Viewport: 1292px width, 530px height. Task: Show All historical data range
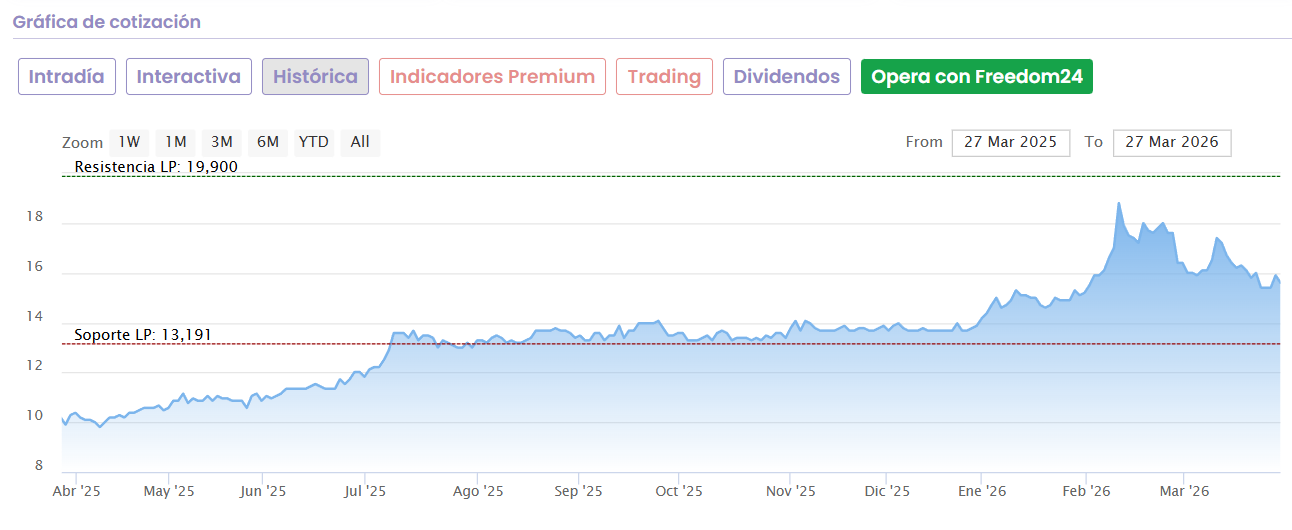point(360,142)
